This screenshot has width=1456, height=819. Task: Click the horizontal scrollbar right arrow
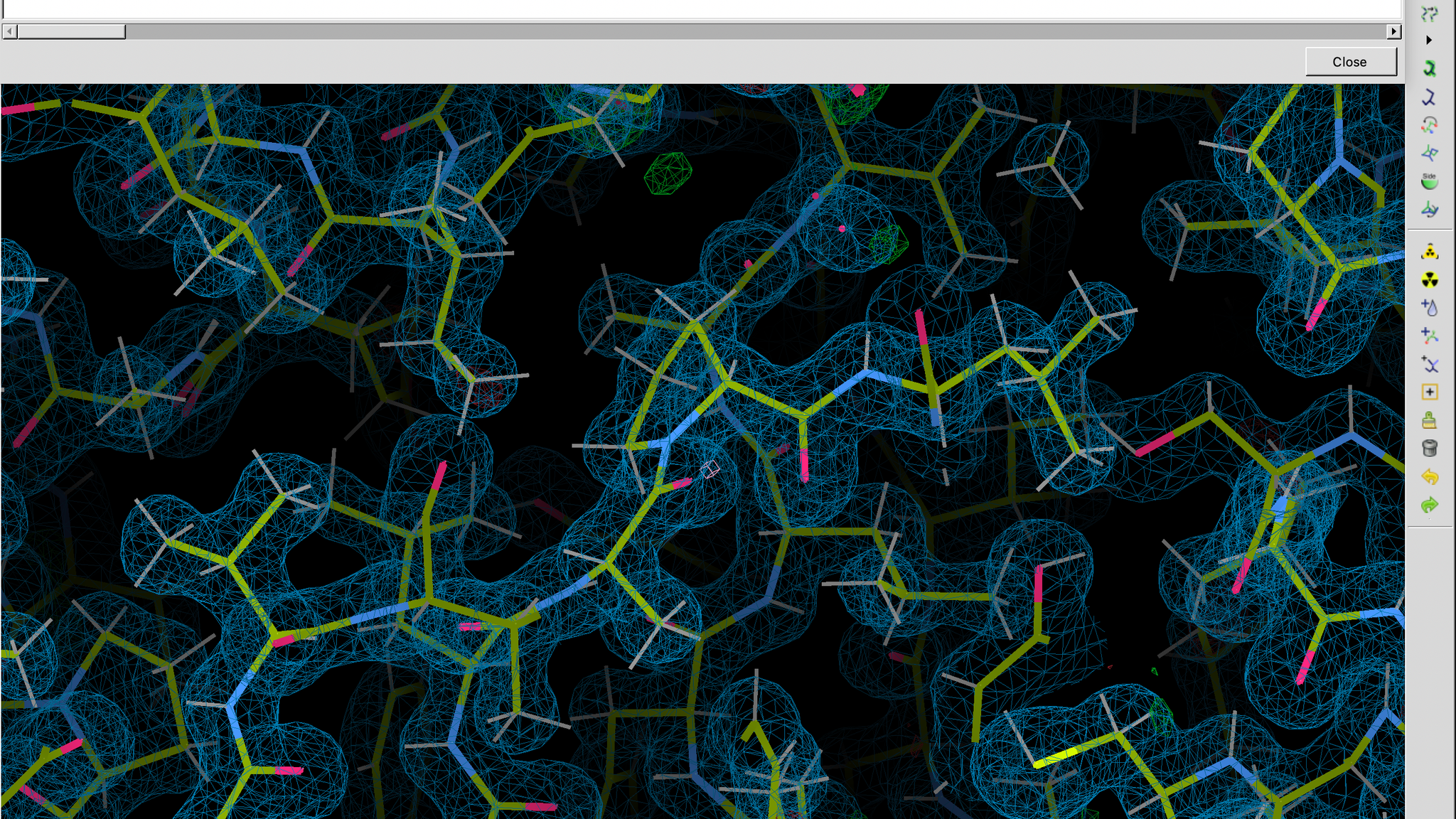click(1393, 31)
